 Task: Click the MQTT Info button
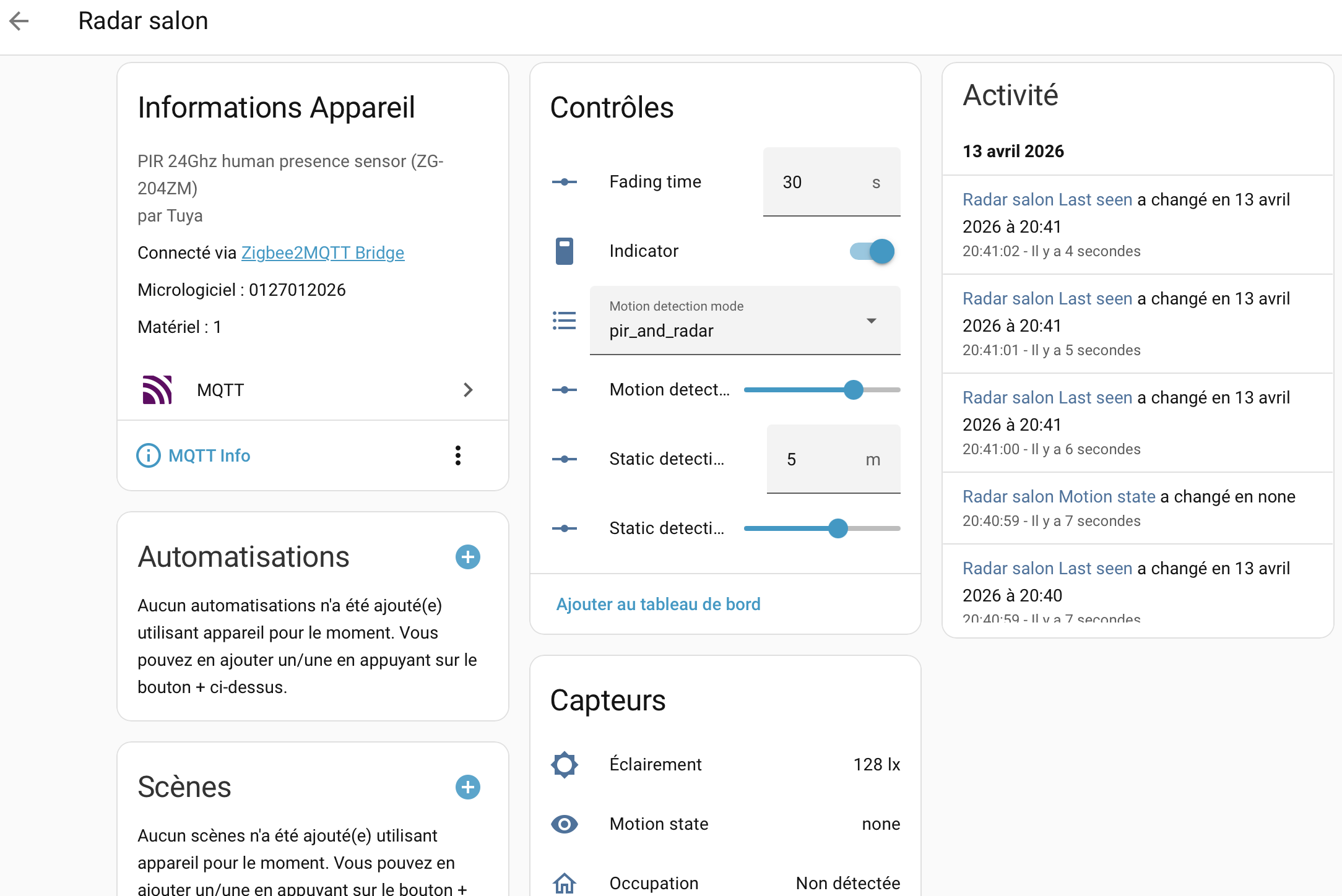[194, 455]
